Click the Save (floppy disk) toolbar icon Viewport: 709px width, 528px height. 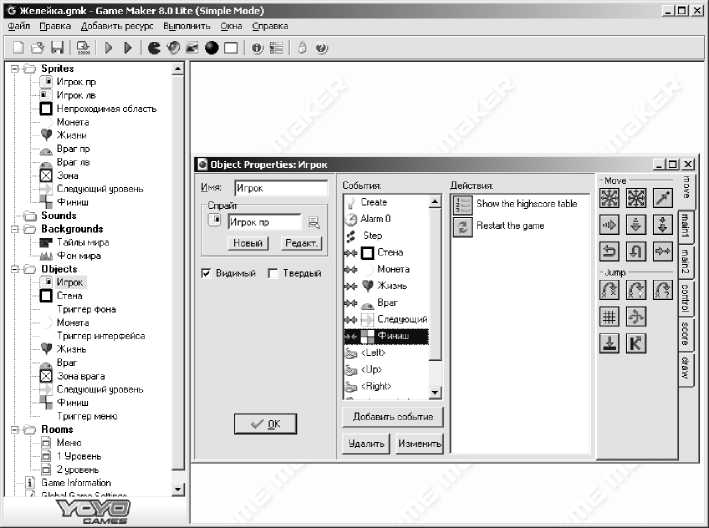[x=57, y=47]
